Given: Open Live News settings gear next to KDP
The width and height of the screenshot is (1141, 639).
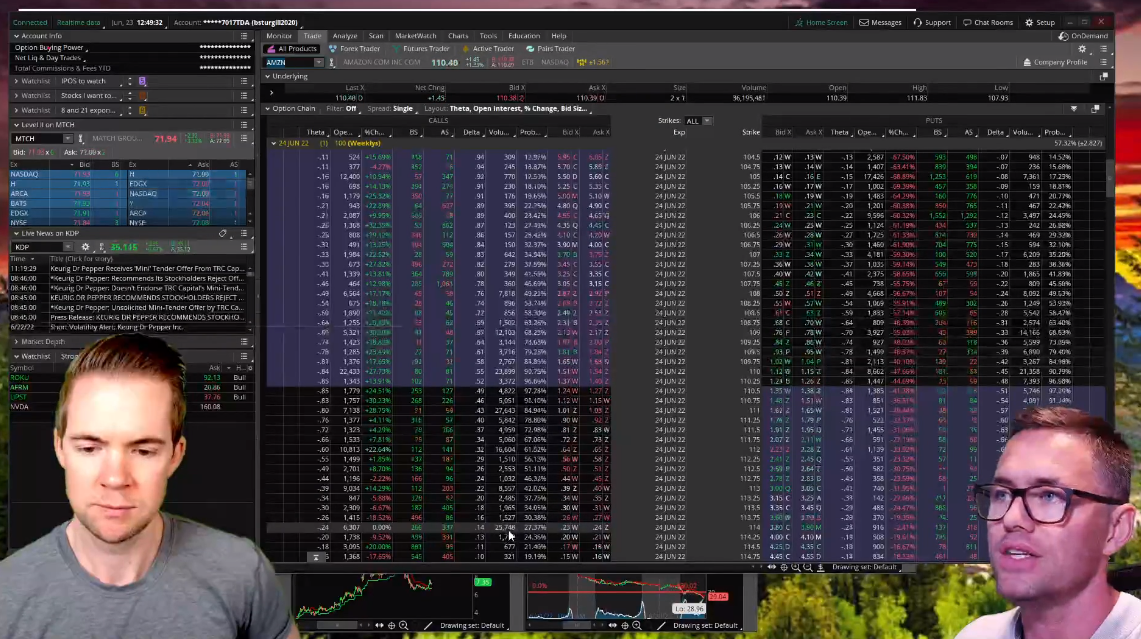Looking at the screenshot, I should point(85,247).
